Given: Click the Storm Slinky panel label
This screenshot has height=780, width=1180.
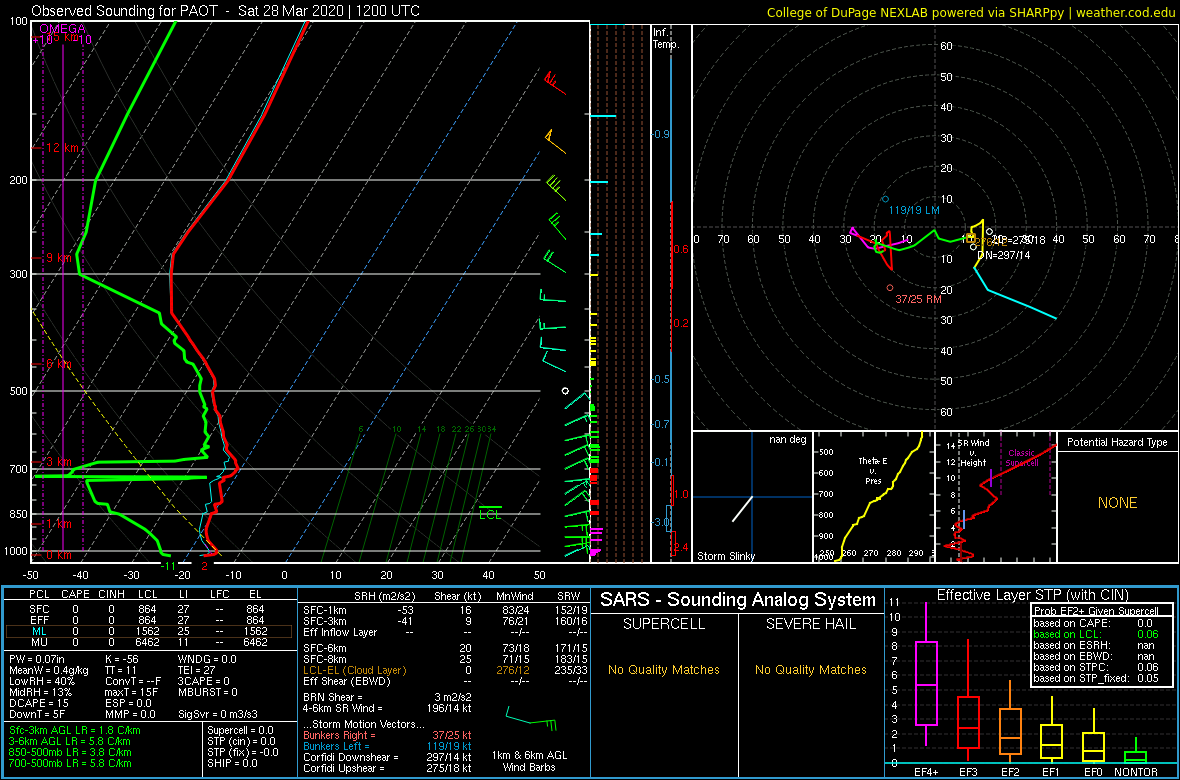Looking at the screenshot, I should point(727,556).
